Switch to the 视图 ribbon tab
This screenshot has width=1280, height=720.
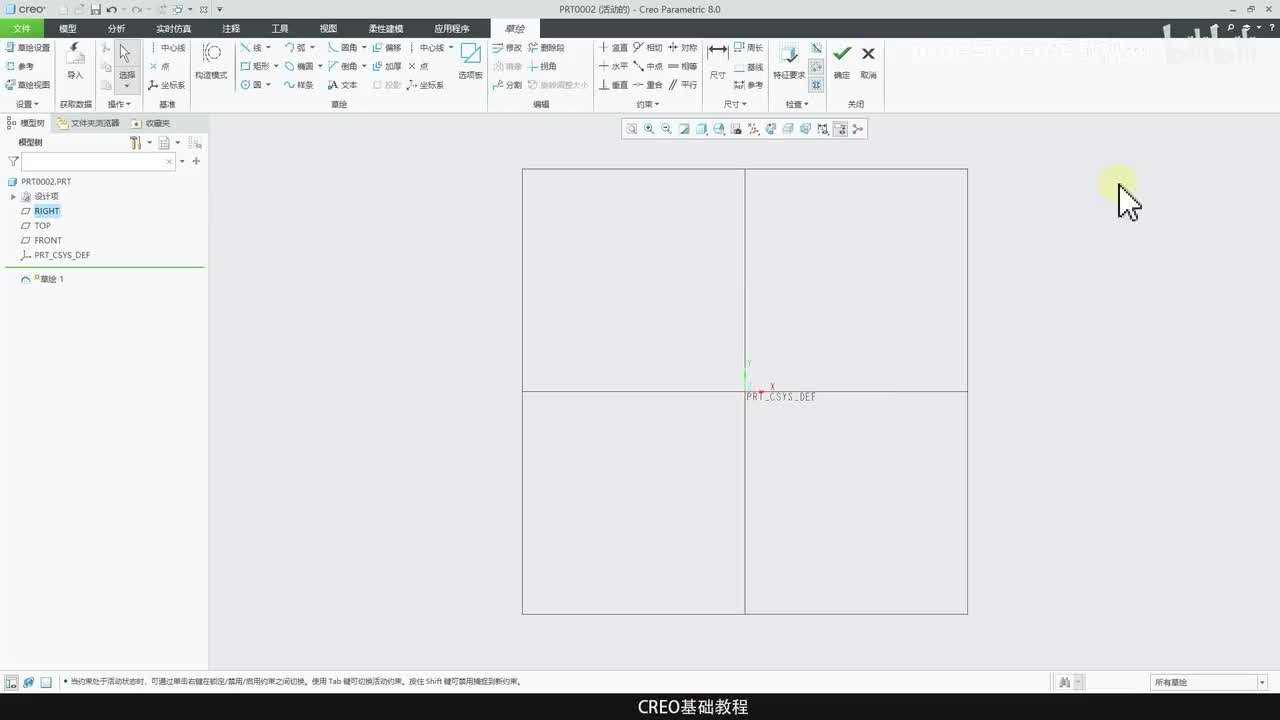(x=328, y=29)
